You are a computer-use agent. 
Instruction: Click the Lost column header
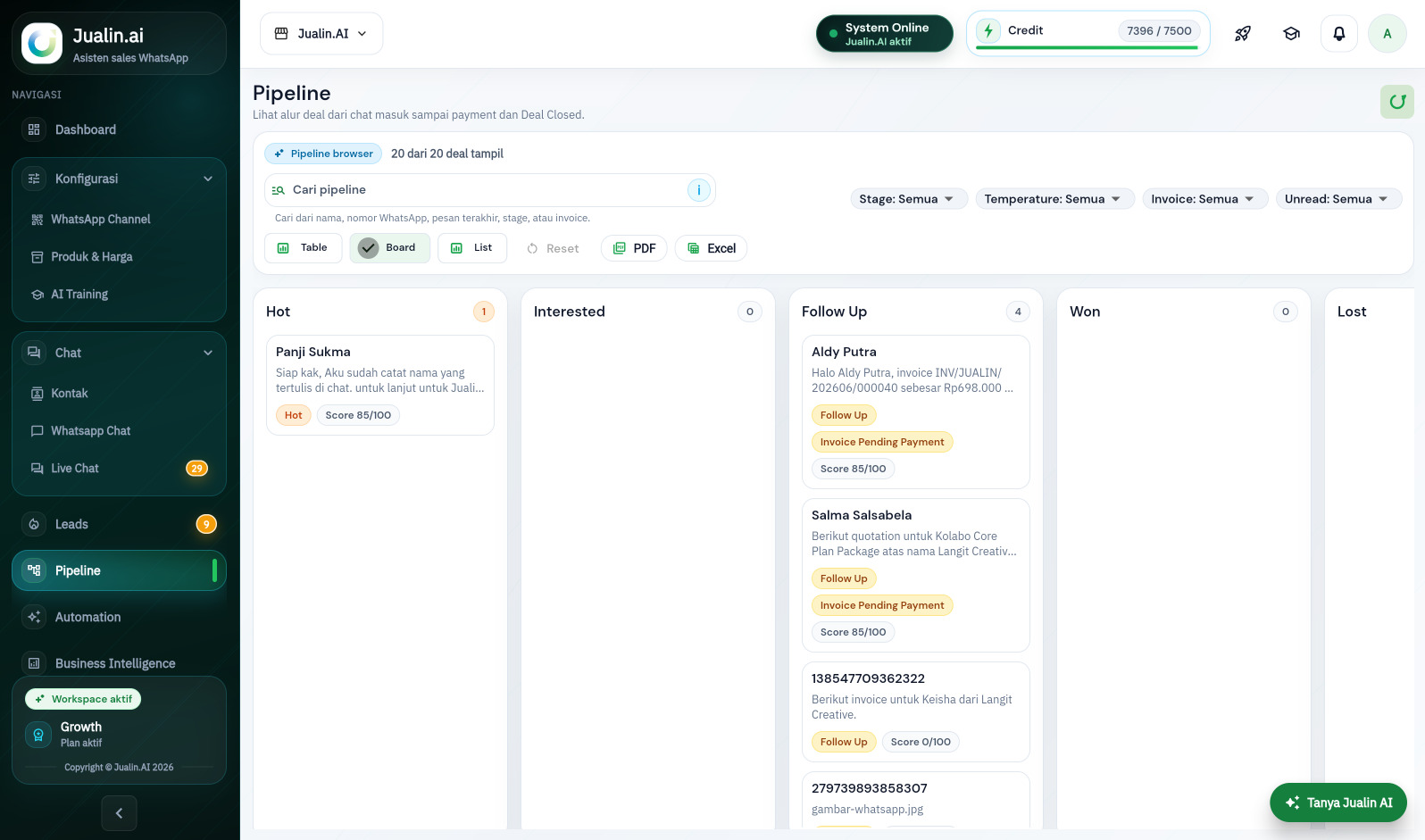point(1352,312)
